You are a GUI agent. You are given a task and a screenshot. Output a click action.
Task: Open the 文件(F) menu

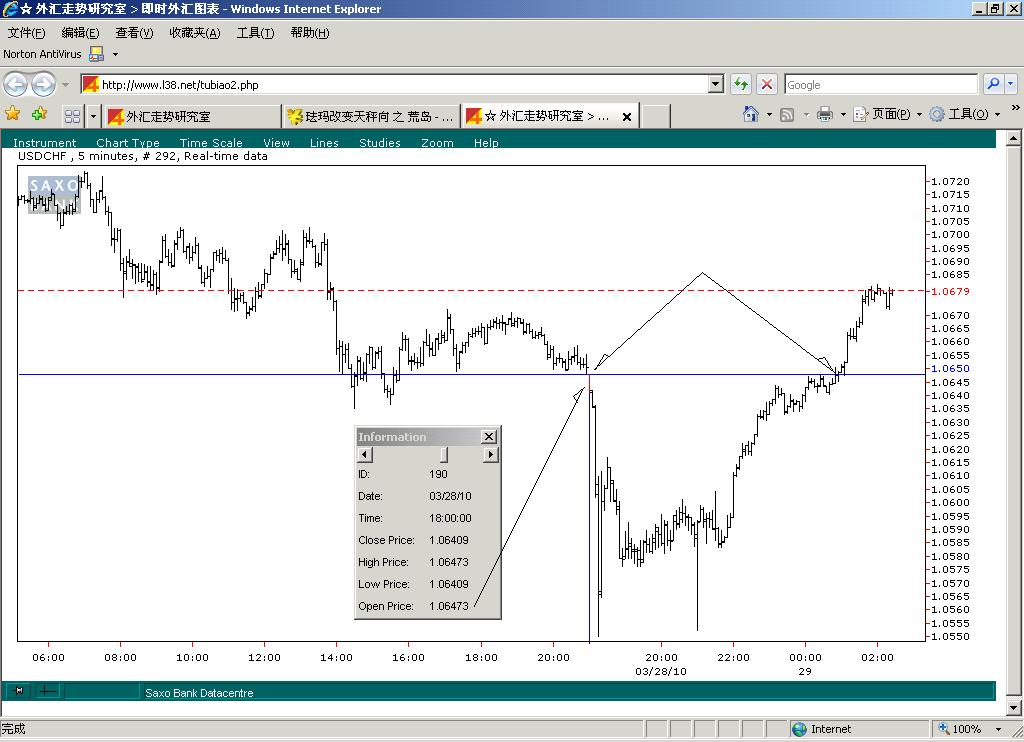(x=26, y=33)
